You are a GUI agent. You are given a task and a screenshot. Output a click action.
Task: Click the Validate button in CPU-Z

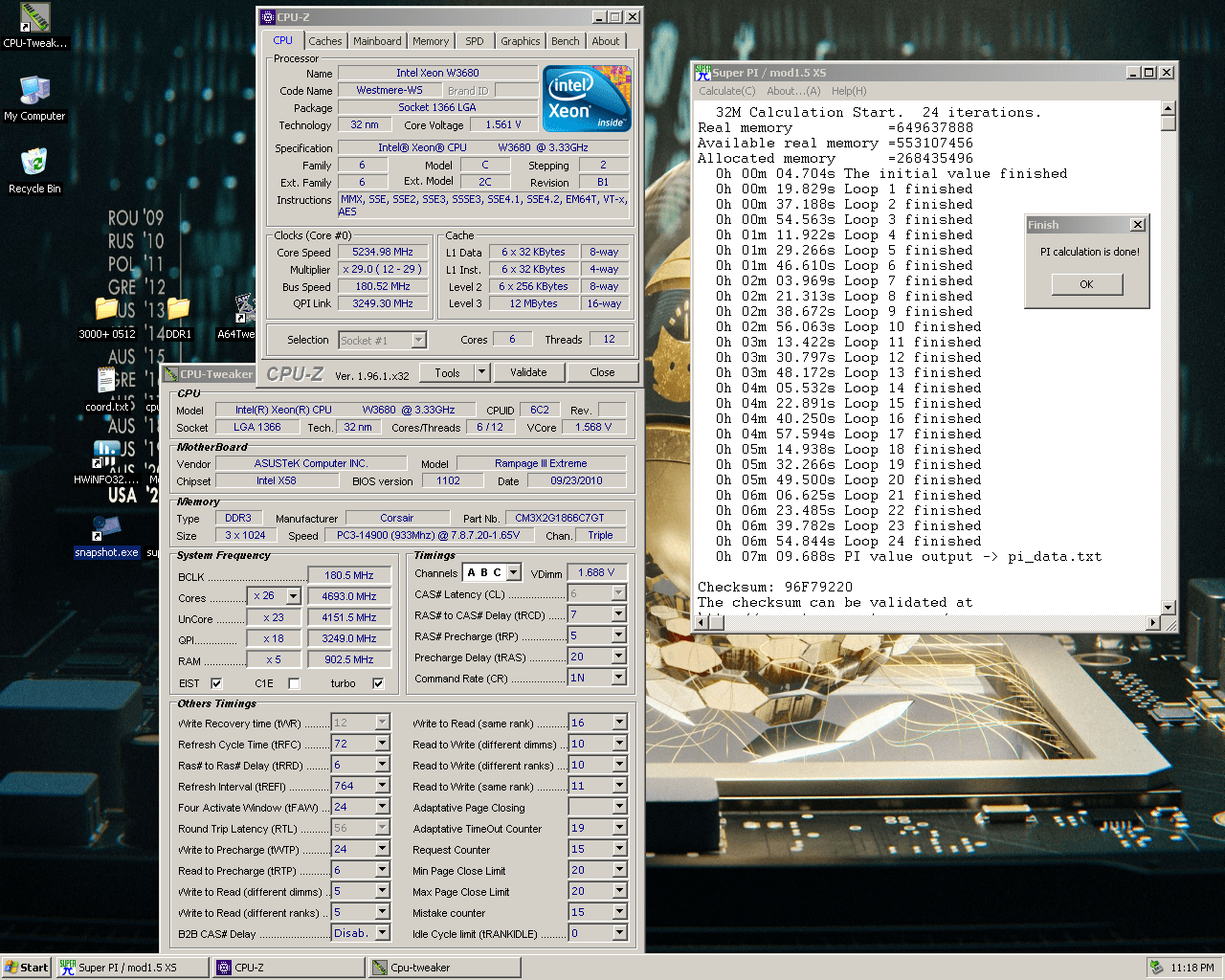pyautogui.click(x=528, y=372)
